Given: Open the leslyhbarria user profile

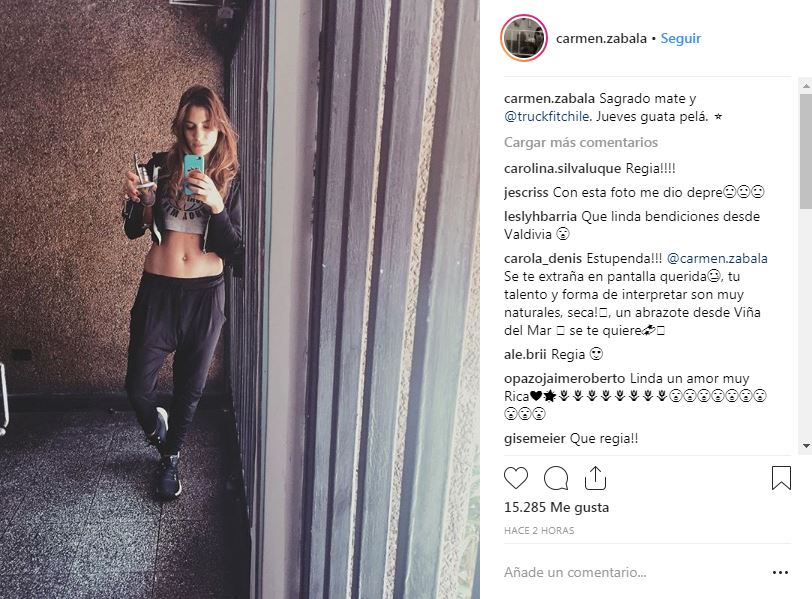Looking at the screenshot, I should [540, 216].
